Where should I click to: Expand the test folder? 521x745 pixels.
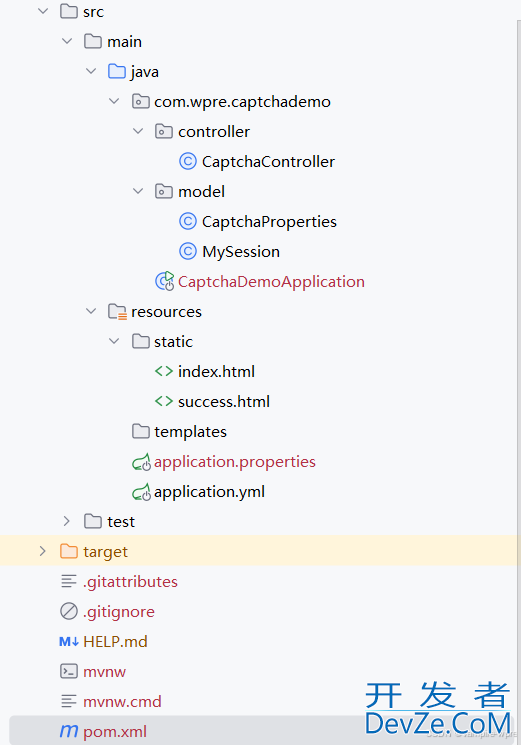(x=66, y=521)
